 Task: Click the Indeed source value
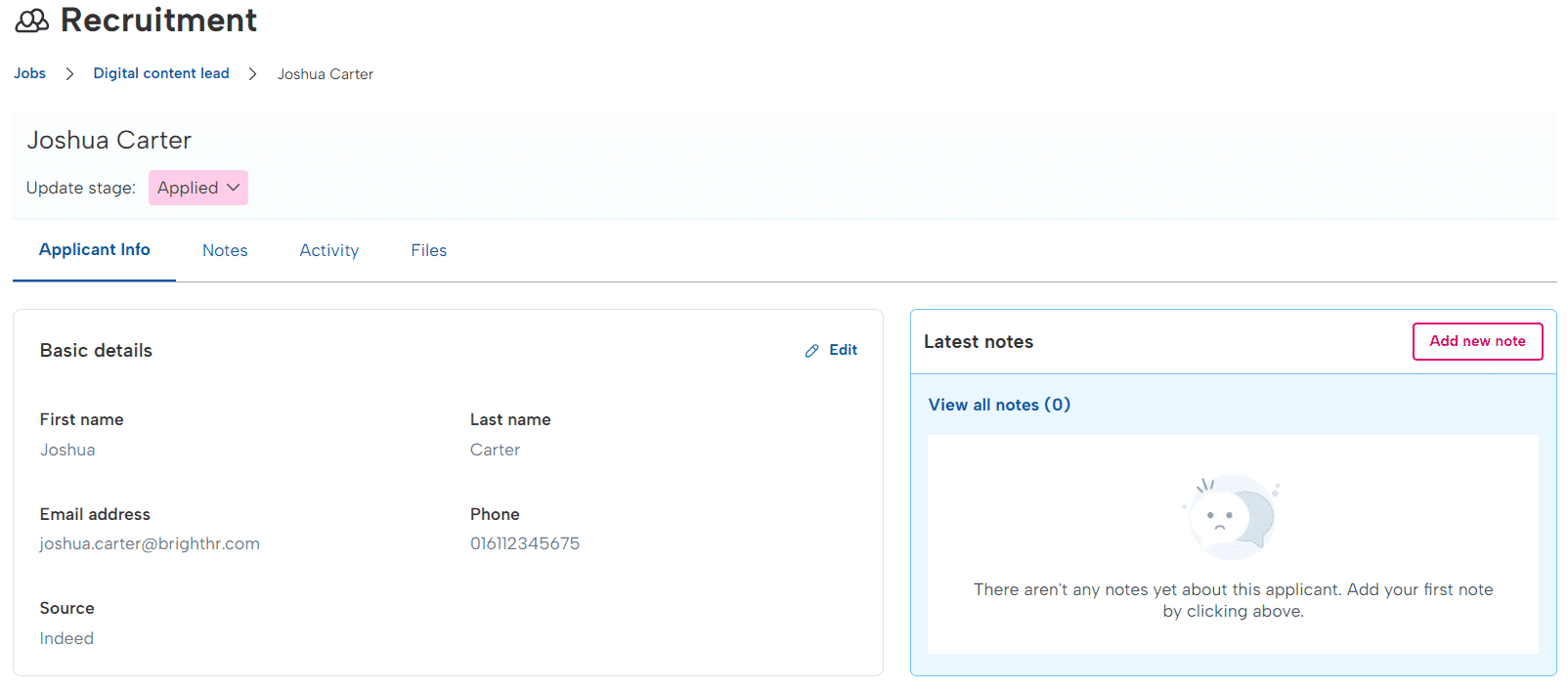pos(66,638)
